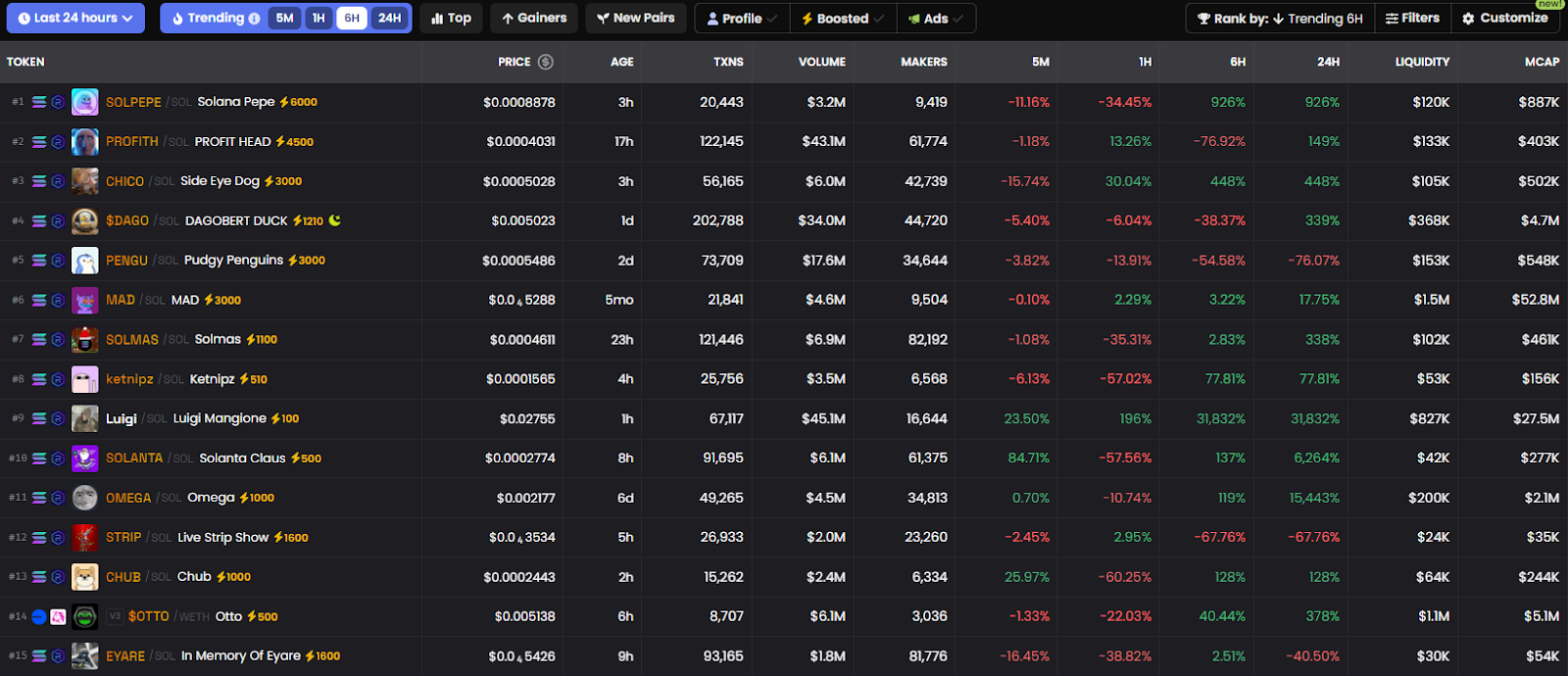
Task: Click the Customize button
Action: [1505, 19]
